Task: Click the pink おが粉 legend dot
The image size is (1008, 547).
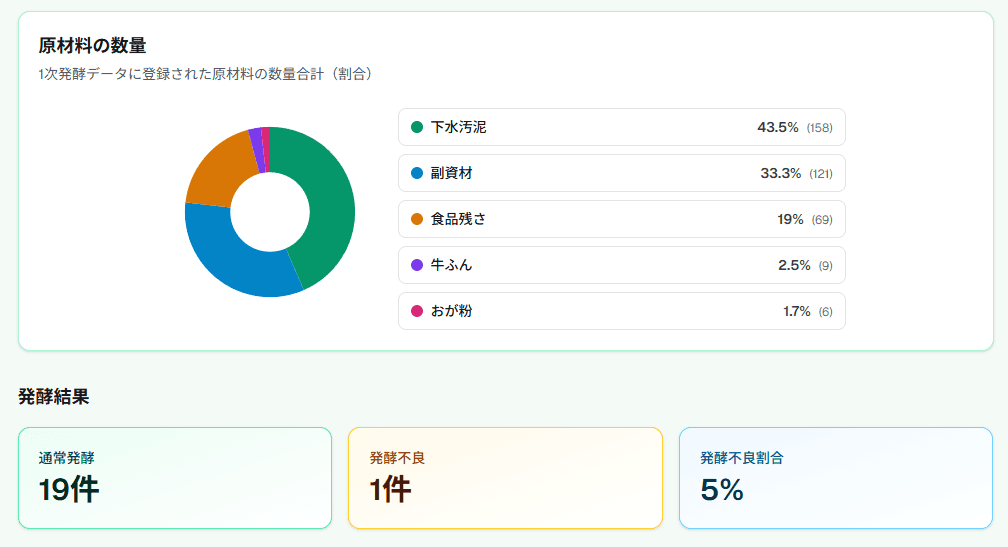Action: coord(417,311)
